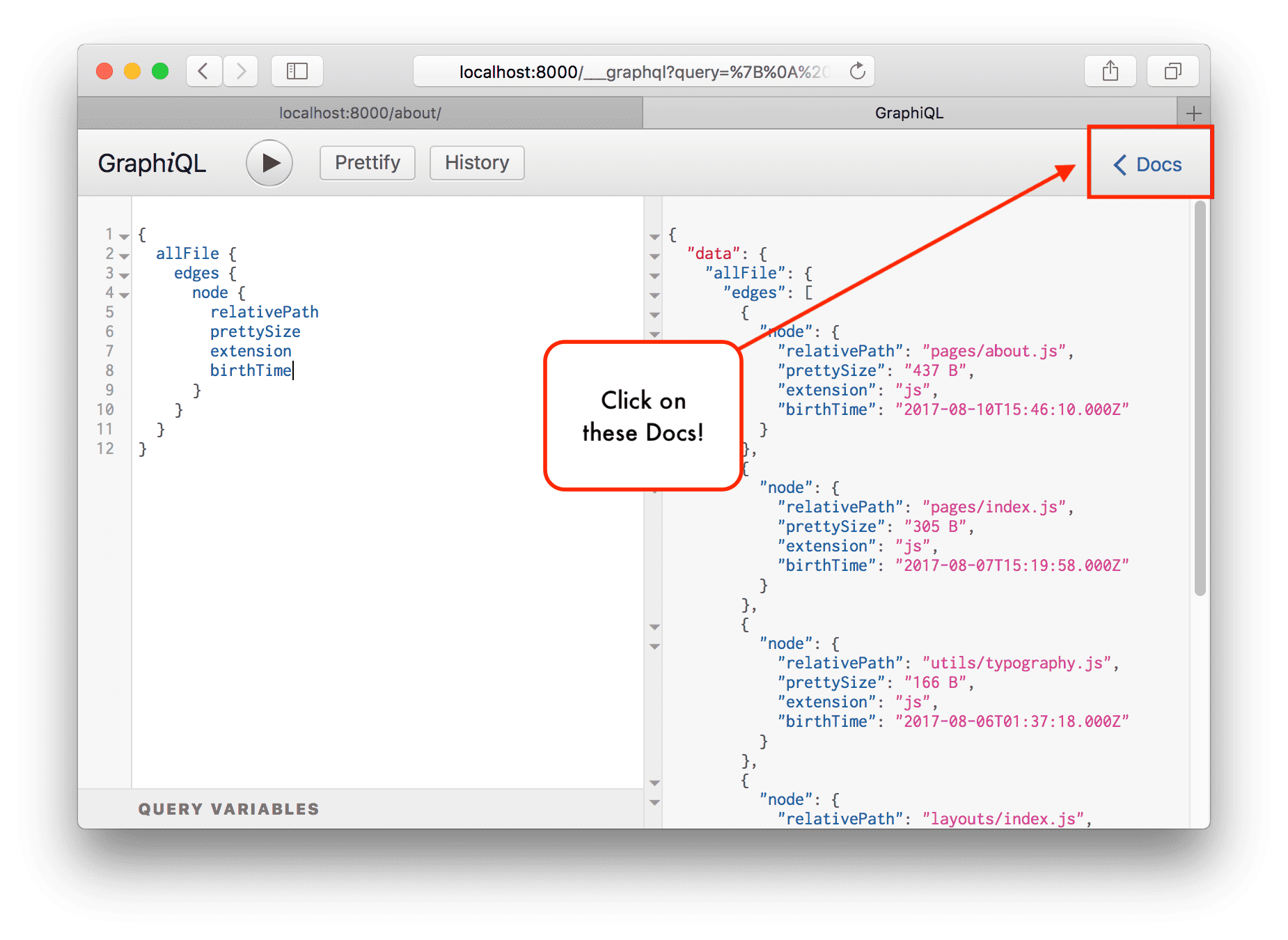
Task: Add a new browser tab
Action: tap(1193, 113)
